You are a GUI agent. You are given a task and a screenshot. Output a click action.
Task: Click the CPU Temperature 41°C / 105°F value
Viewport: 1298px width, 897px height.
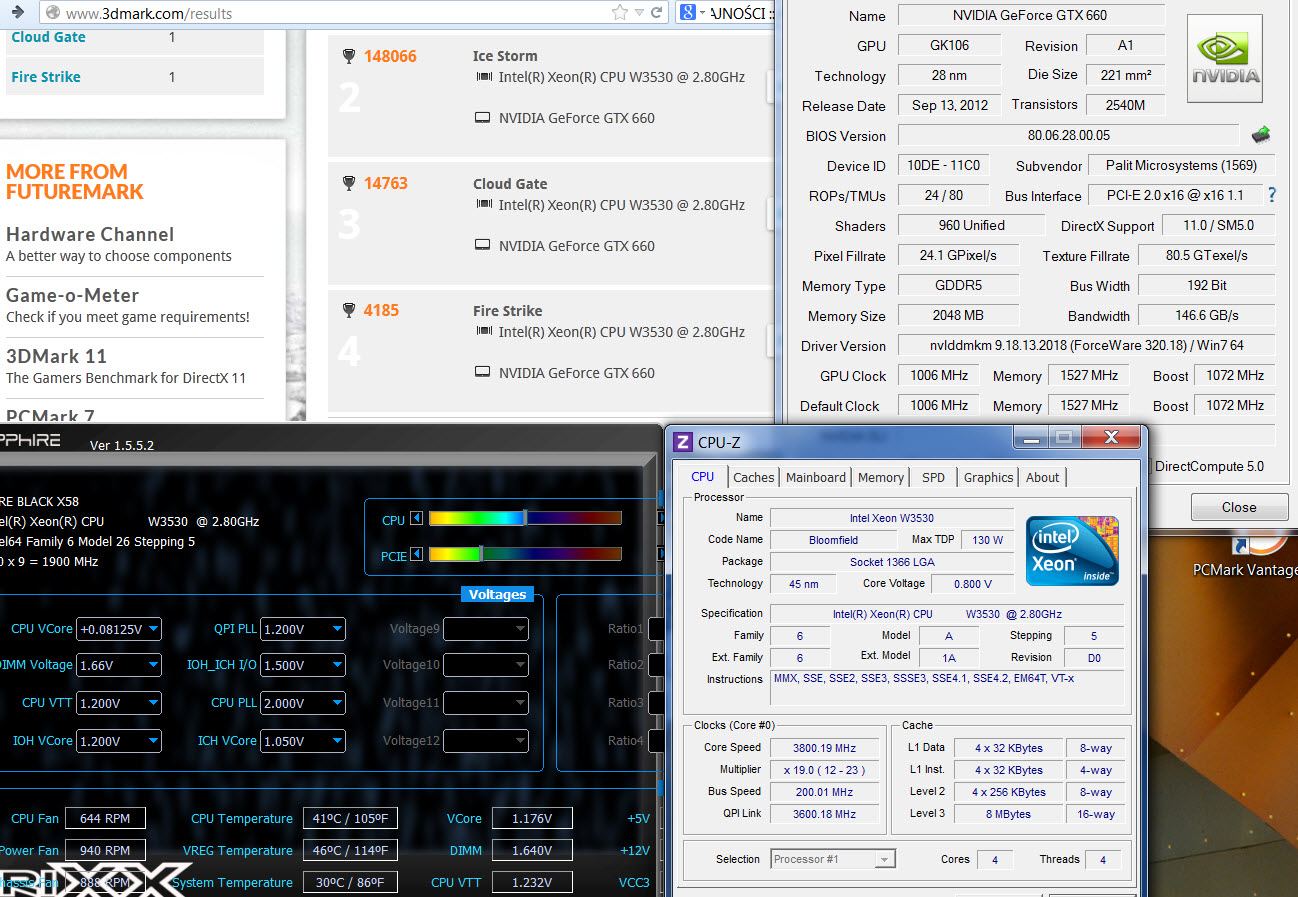[351, 818]
